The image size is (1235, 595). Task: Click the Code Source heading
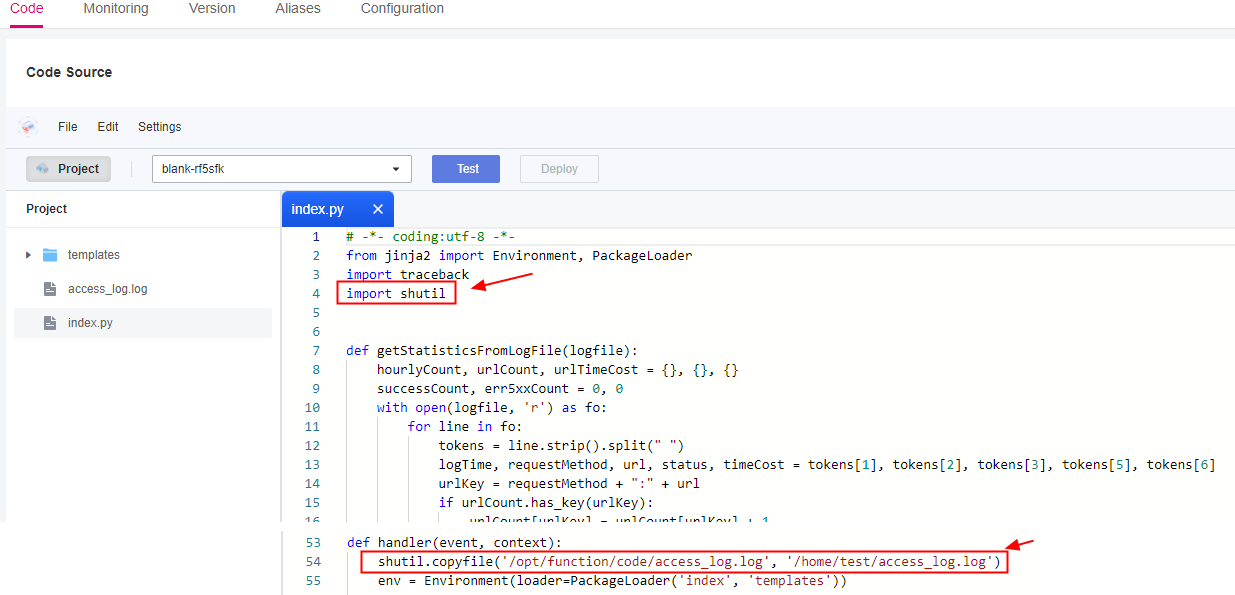pos(69,72)
